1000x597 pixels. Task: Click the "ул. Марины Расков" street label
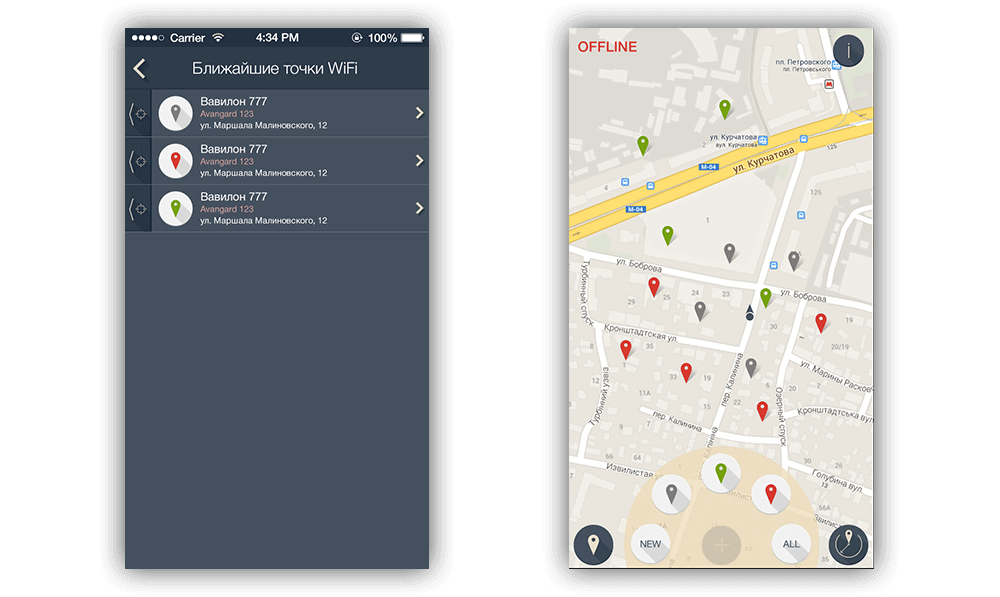coord(835,376)
